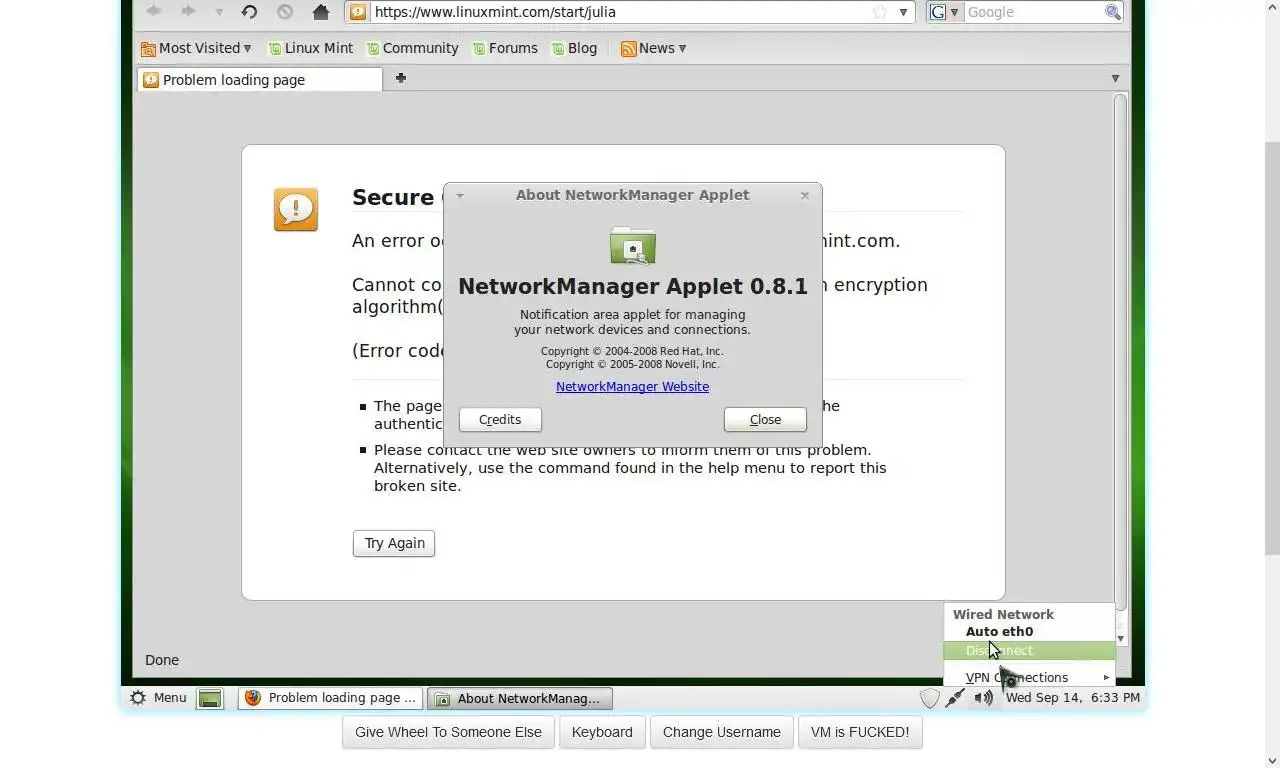The width and height of the screenshot is (1280, 768).
Task: Open the Forums bookmark
Action: click(x=505, y=48)
